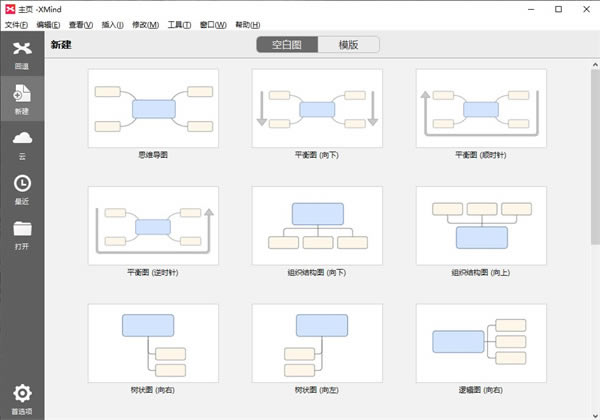The image size is (600, 420).
Task: Open the 云 cloud icon
Action: [x=21, y=139]
